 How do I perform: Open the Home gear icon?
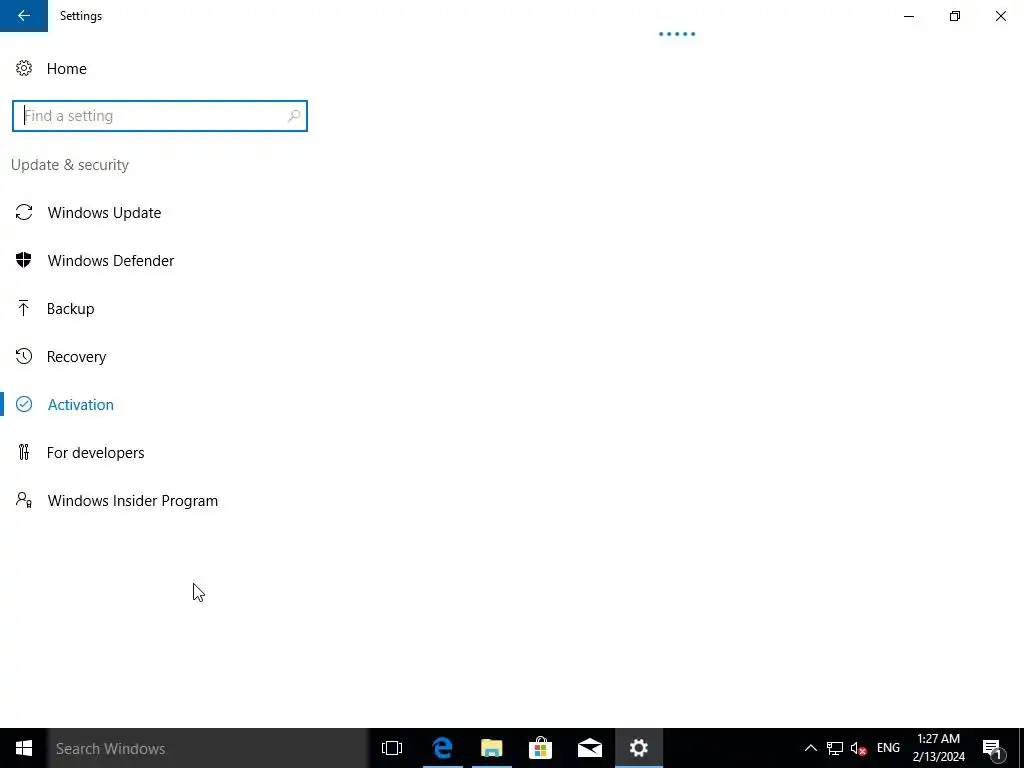pyautogui.click(x=24, y=69)
